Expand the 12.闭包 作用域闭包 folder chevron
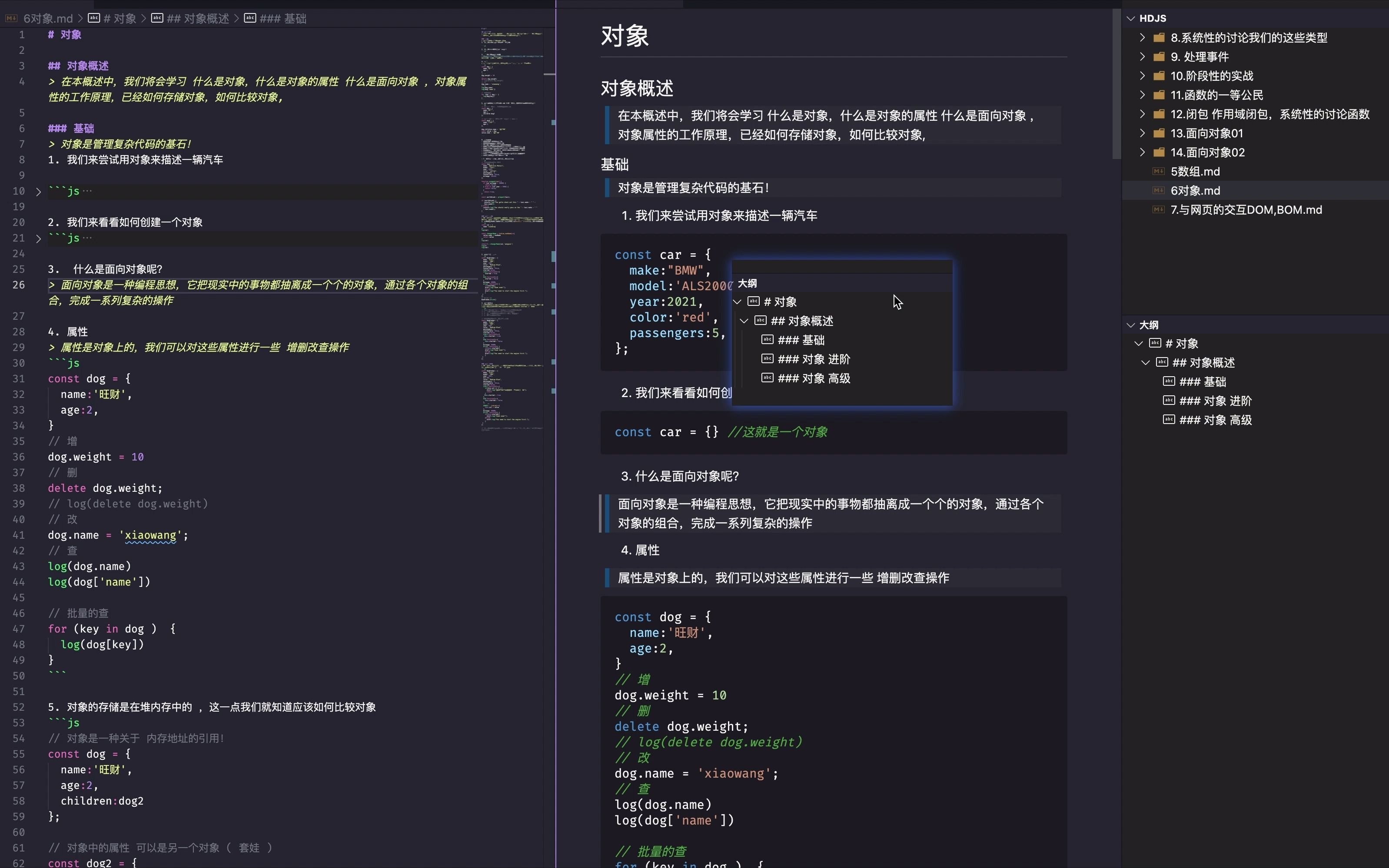The height and width of the screenshot is (868, 1389). 1143,114
